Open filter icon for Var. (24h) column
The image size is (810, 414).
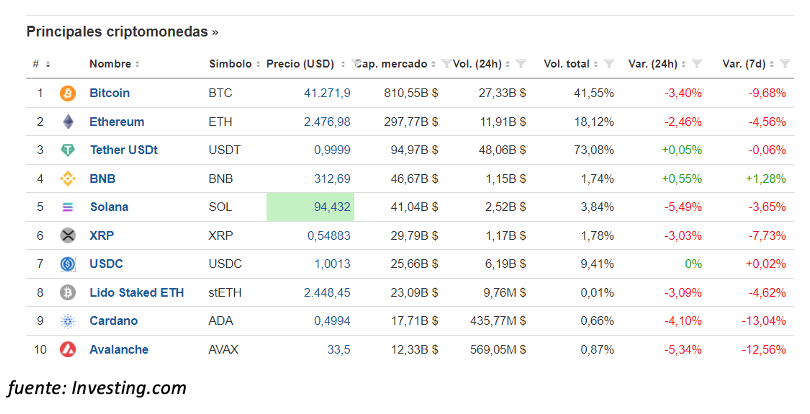[x=696, y=64]
